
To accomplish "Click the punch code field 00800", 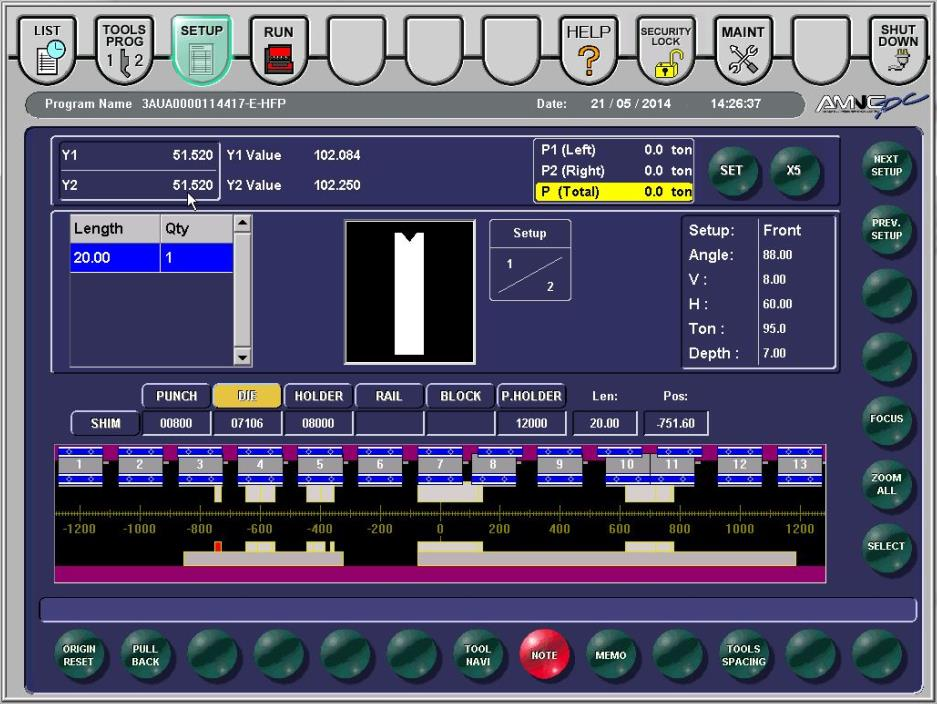I will (176, 423).
